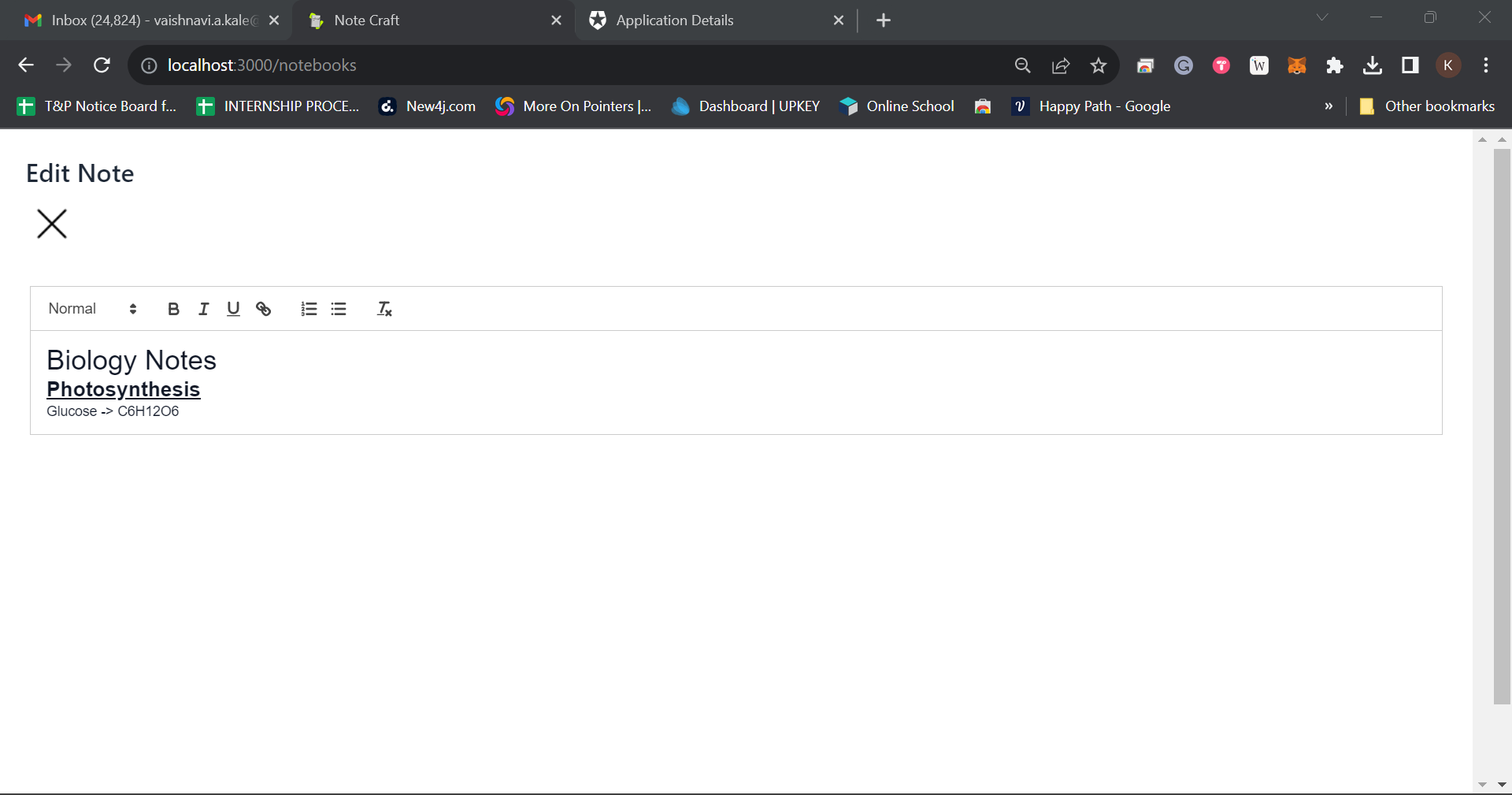Click the scrollbar up arrow

point(1502,139)
